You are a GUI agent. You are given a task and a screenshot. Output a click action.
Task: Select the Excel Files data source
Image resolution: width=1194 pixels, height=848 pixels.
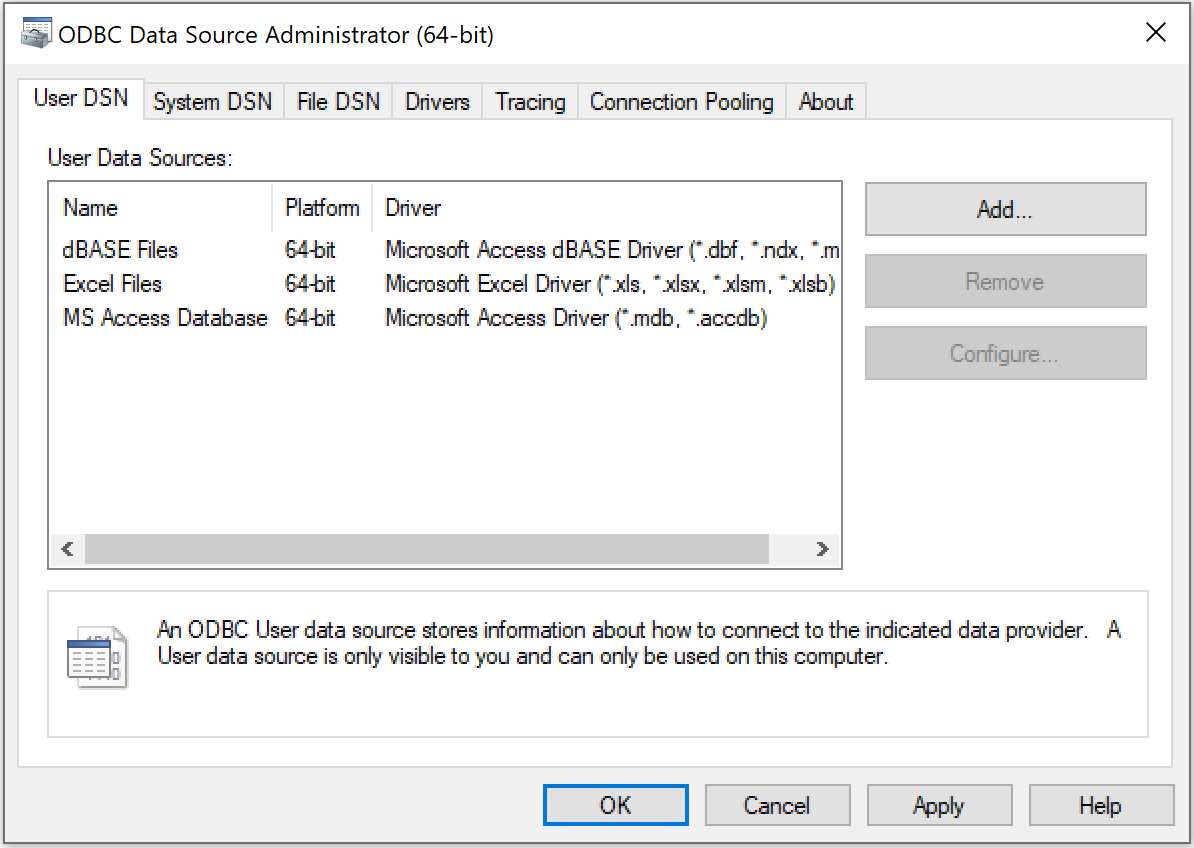click(x=112, y=284)
